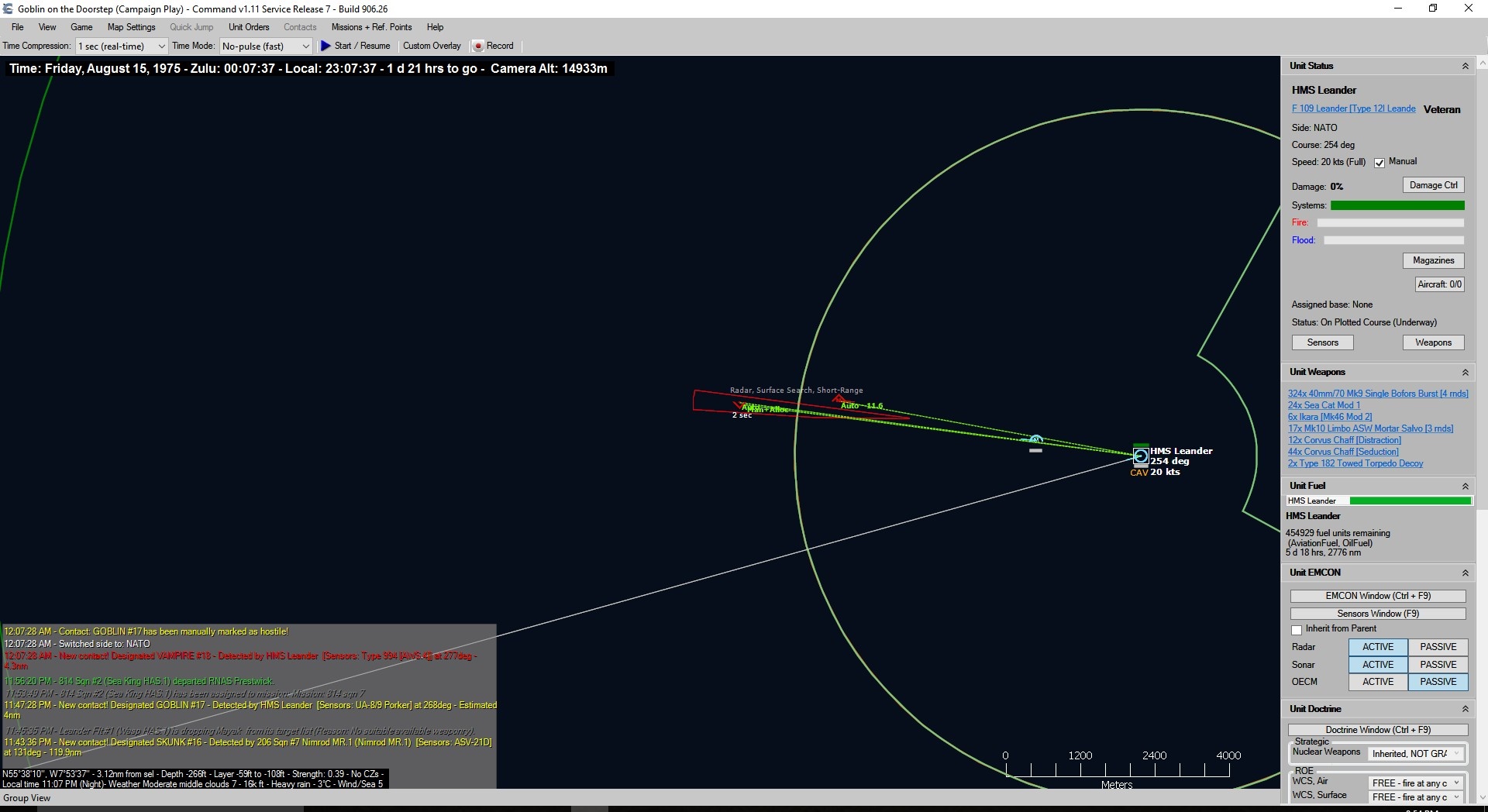
Task: Click the SKUNK #16 new contact log message
Action: coord(248,747)
